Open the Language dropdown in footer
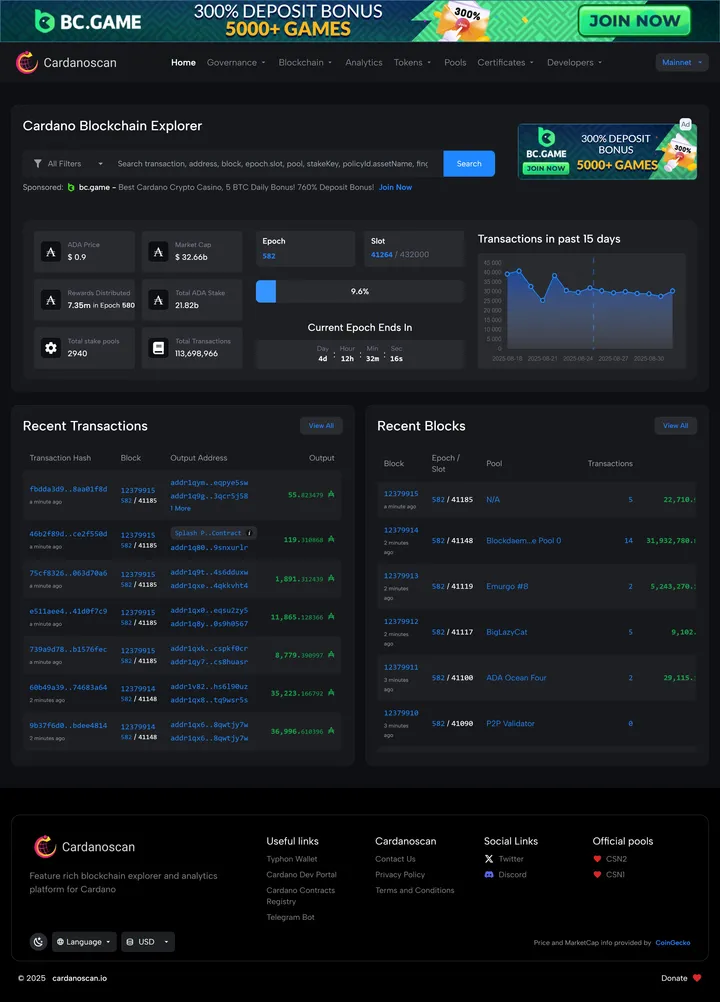This screenshot has height=1002, width=720. click(84, 942)
